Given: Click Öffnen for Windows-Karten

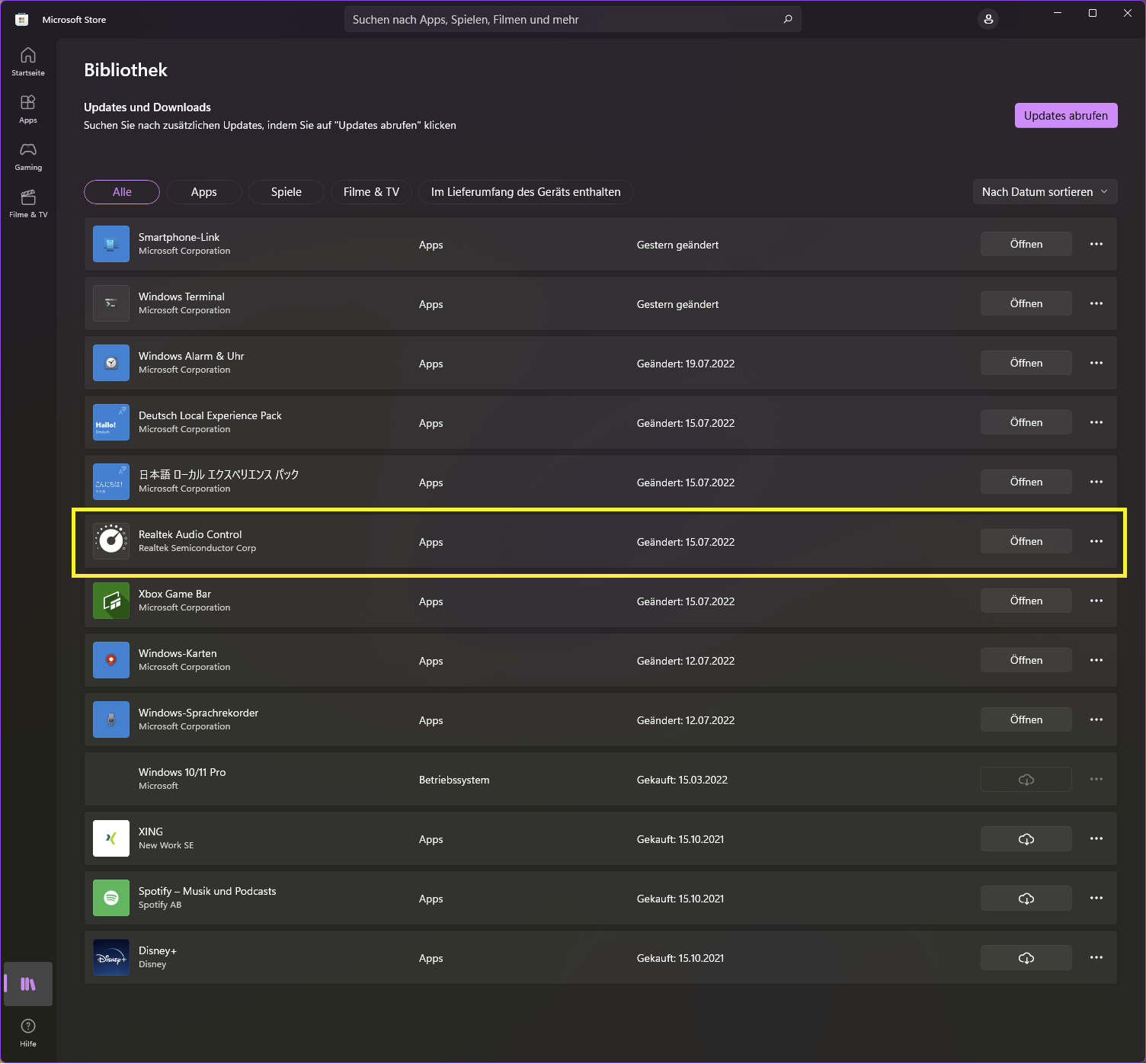Looking at the screenshot, I should coord(1026,660).
